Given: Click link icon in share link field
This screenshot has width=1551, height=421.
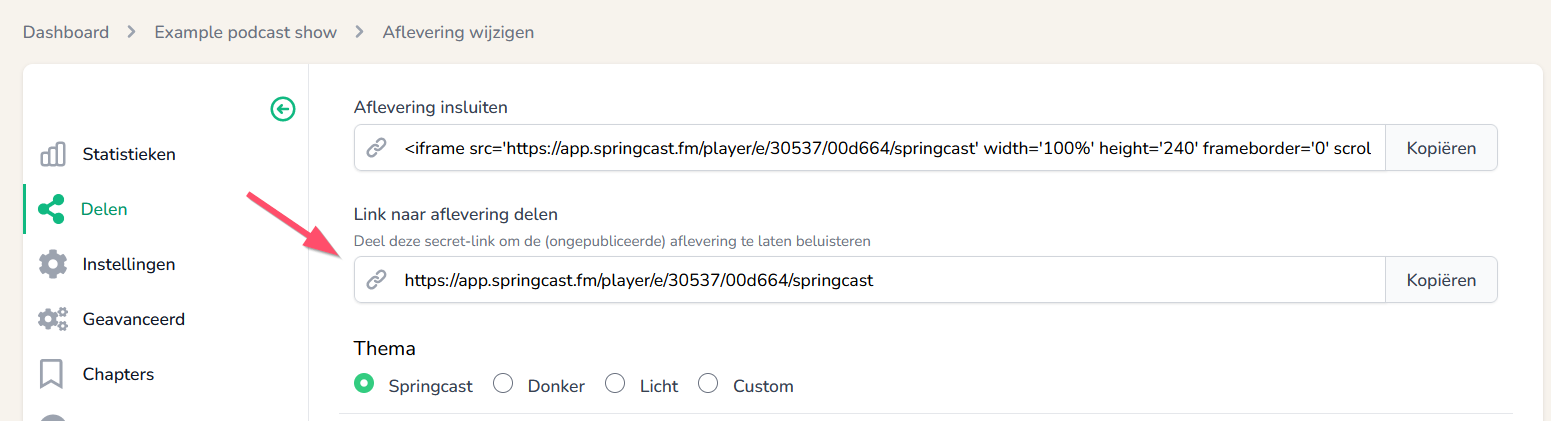Looking at the screenshot, I should tap(376, 280).
